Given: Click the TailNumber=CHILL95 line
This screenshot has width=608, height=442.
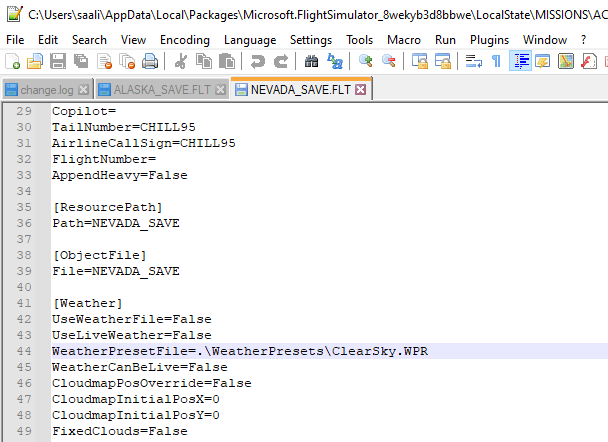Looking at the screenshot, I should point(124,127).
